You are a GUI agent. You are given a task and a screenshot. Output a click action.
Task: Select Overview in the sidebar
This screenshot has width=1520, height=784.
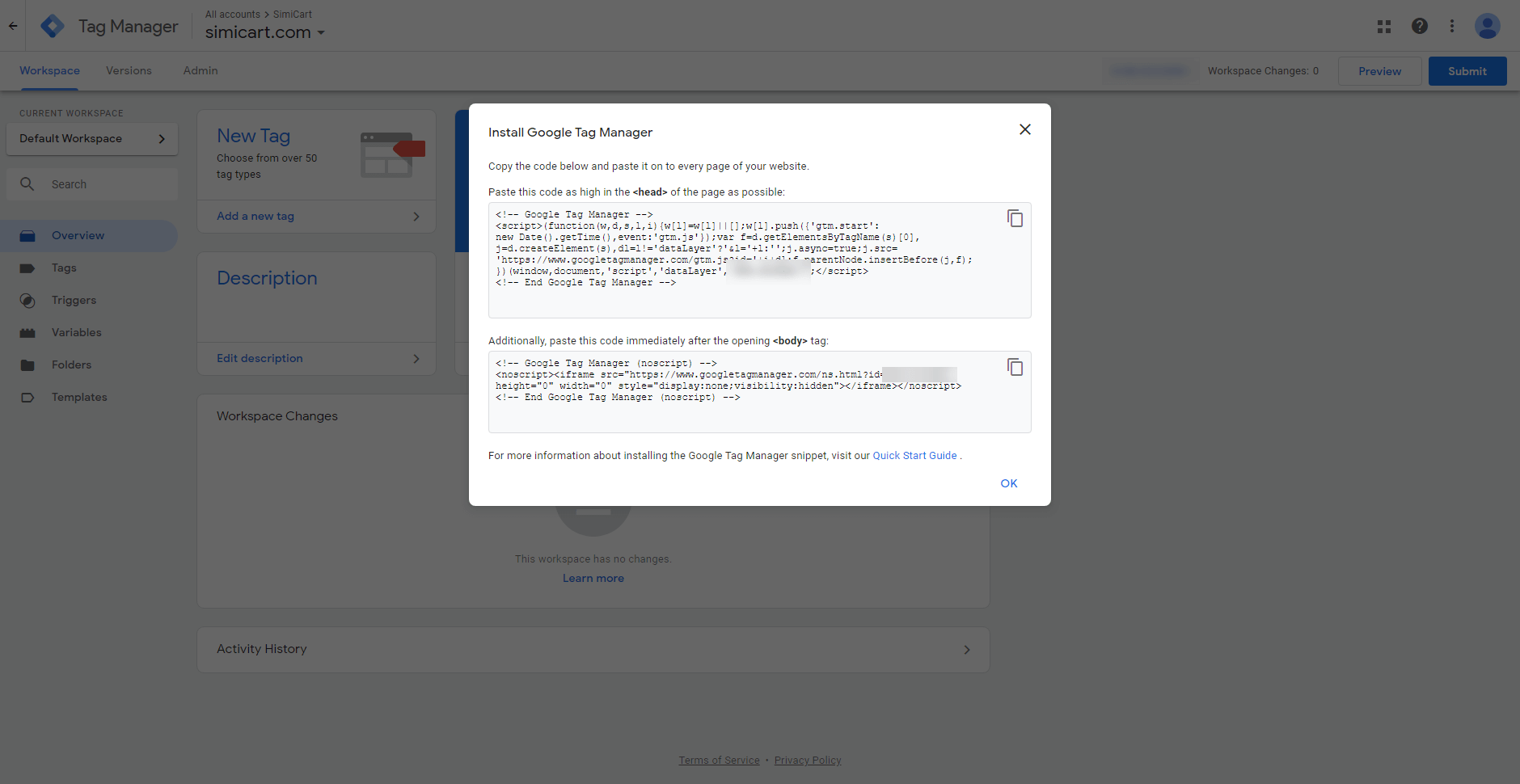pyautogui.click(x=87, y=236)
